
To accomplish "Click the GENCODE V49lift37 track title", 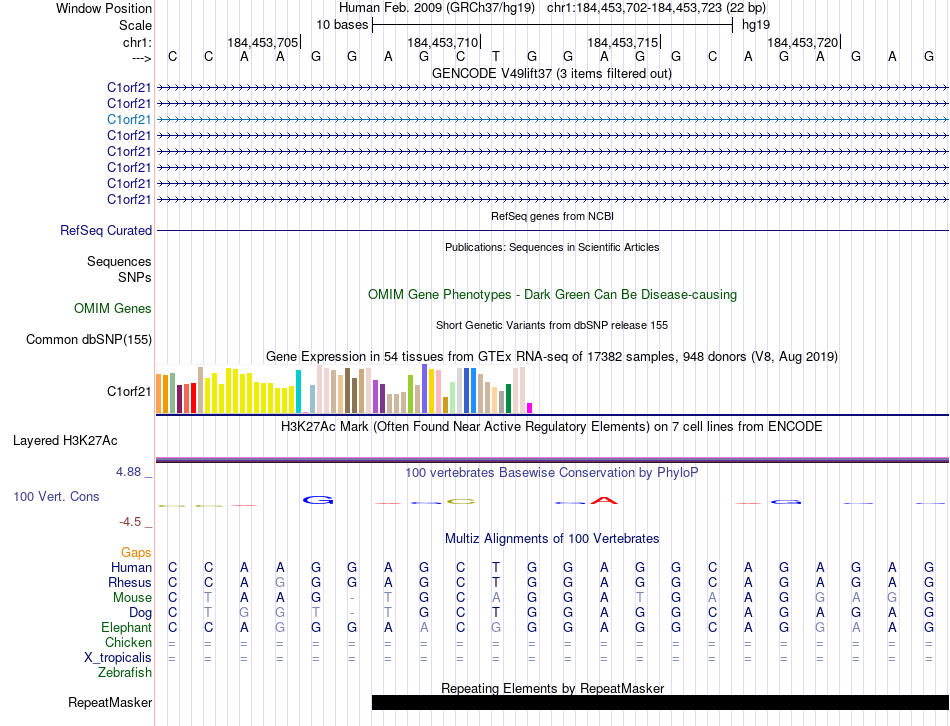I will (x=552, y=73).
